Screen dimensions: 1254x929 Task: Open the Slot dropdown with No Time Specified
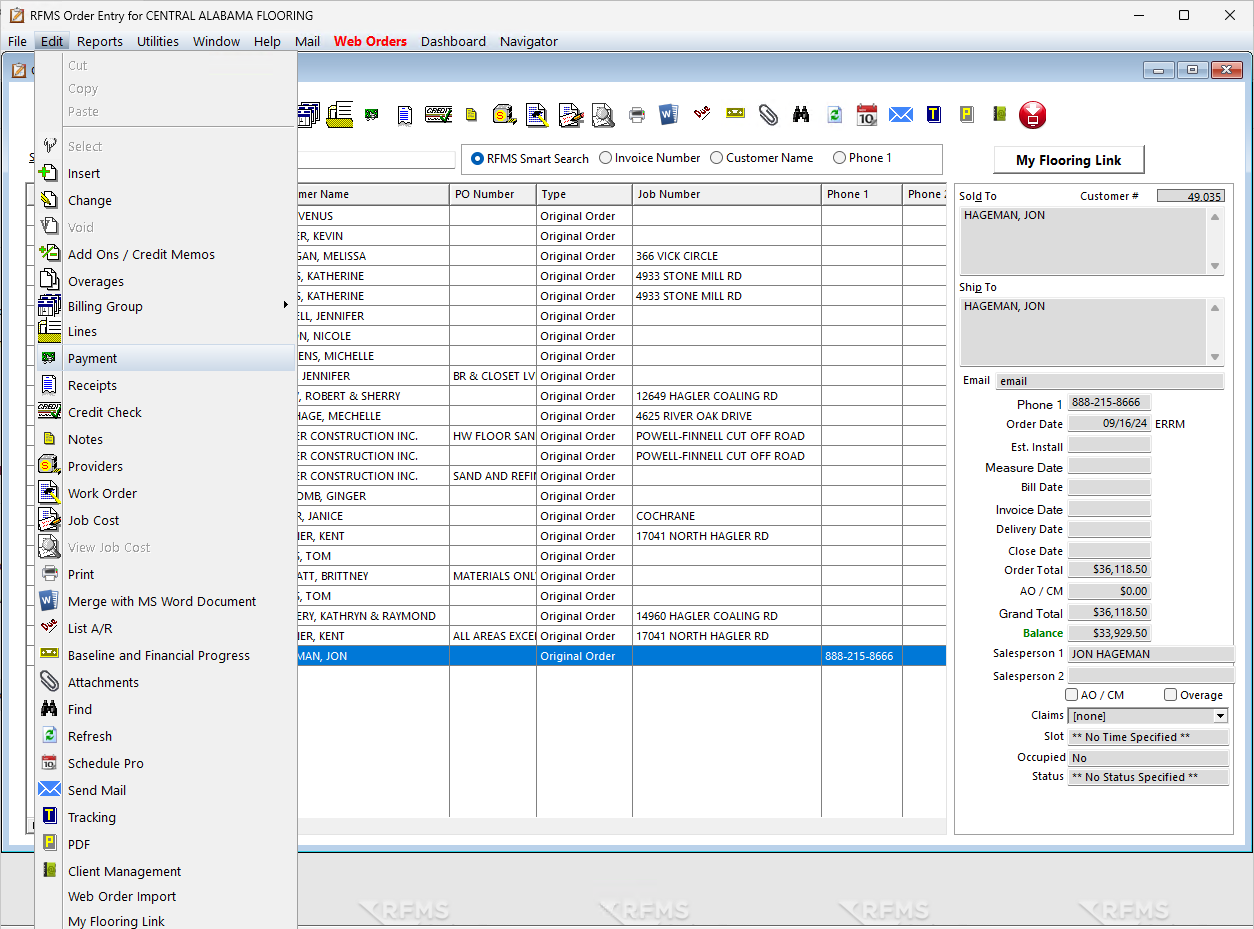(x=1148, y=736)
